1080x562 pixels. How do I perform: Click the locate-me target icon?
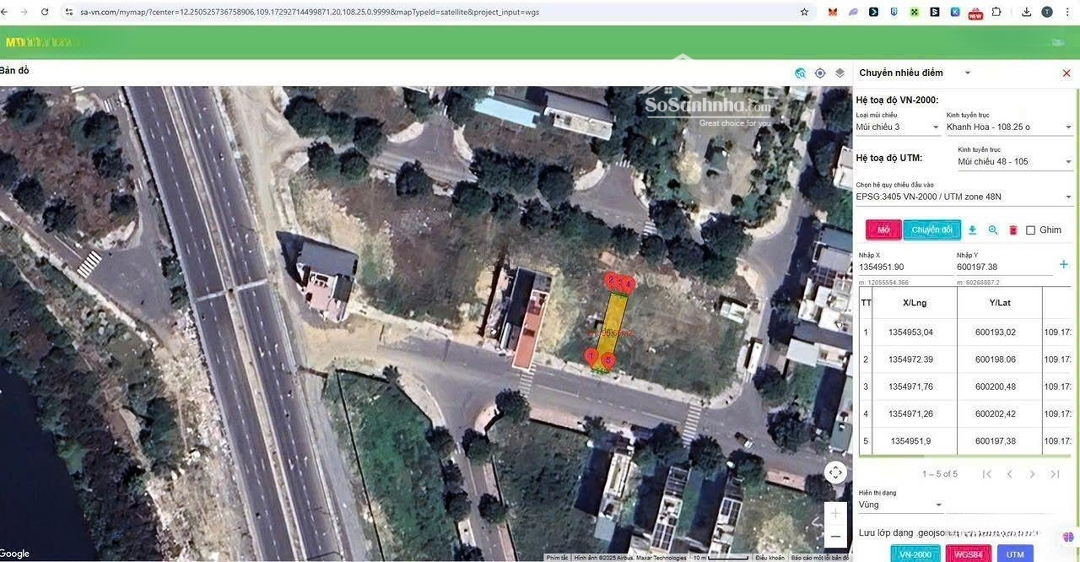coord(820,73)
